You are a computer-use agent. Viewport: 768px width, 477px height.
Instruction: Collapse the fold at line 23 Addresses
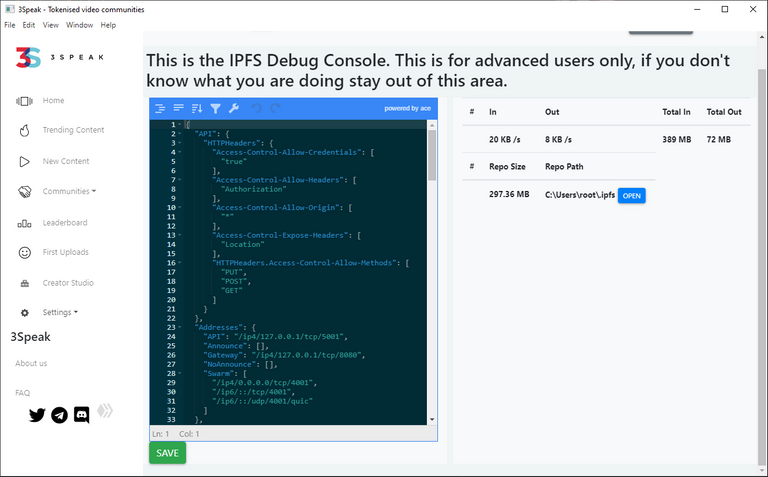pyautogui.click(x=180, y=327)
